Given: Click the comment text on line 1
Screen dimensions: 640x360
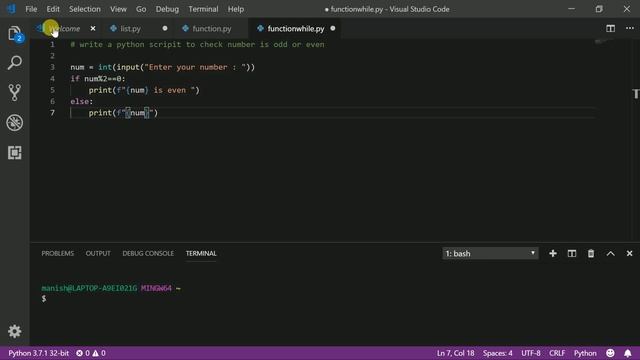Looking at the screenshot, I should click(197, 44).
